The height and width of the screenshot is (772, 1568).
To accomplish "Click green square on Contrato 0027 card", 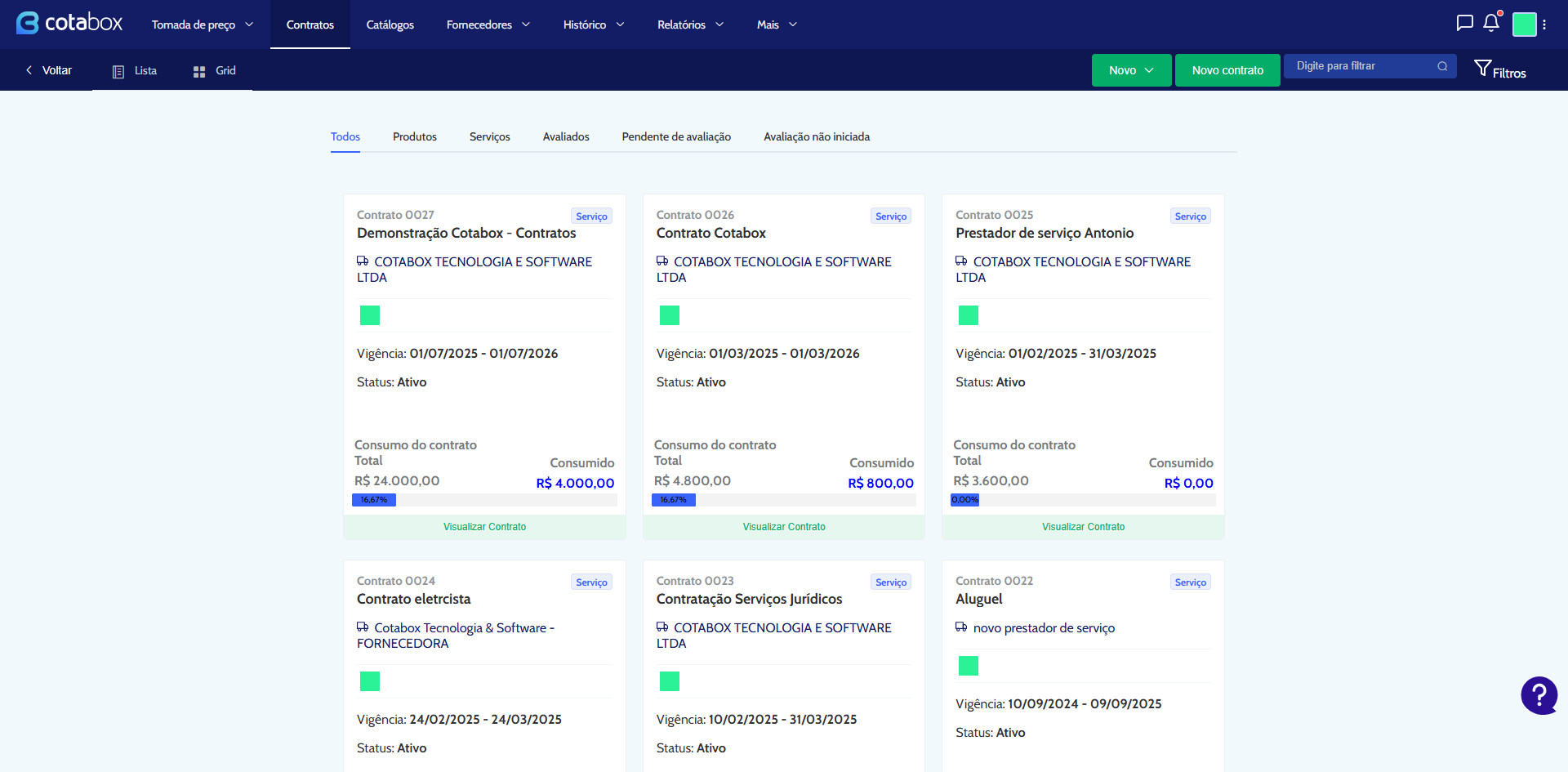I will pyautogui.click(x=370, y=315).
